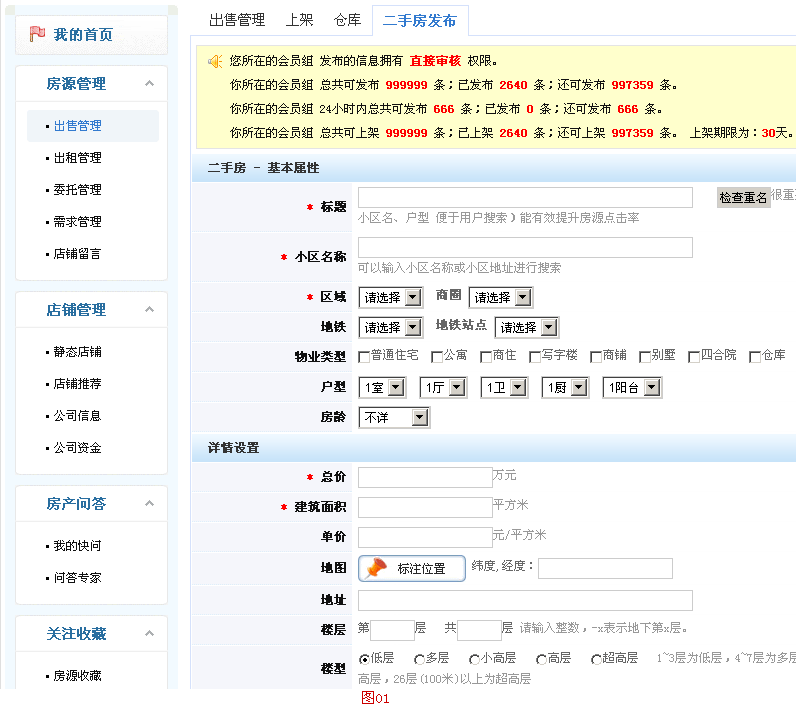Click the speaker announcement icon in notice box
Image resolution: width=797 pixels, height=709 pixels.
point(214,62)
